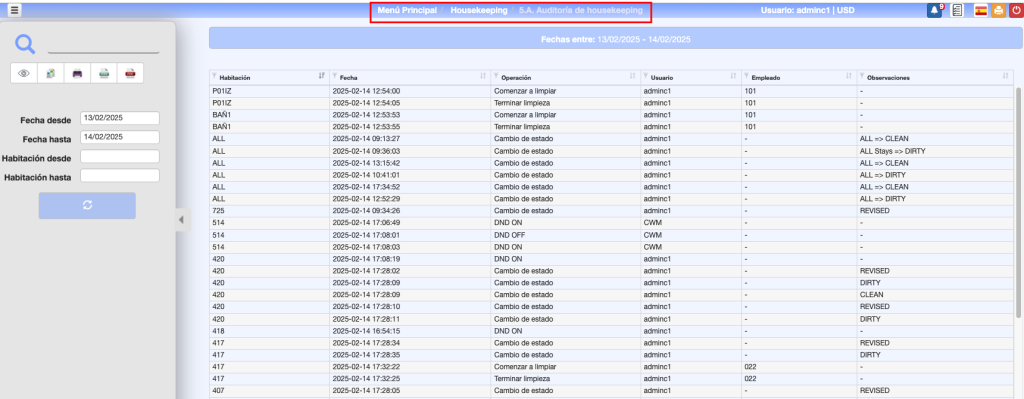Screen dimensions: 1024x399
Task: Click the blue magnifier search icon
Action: 25,44
